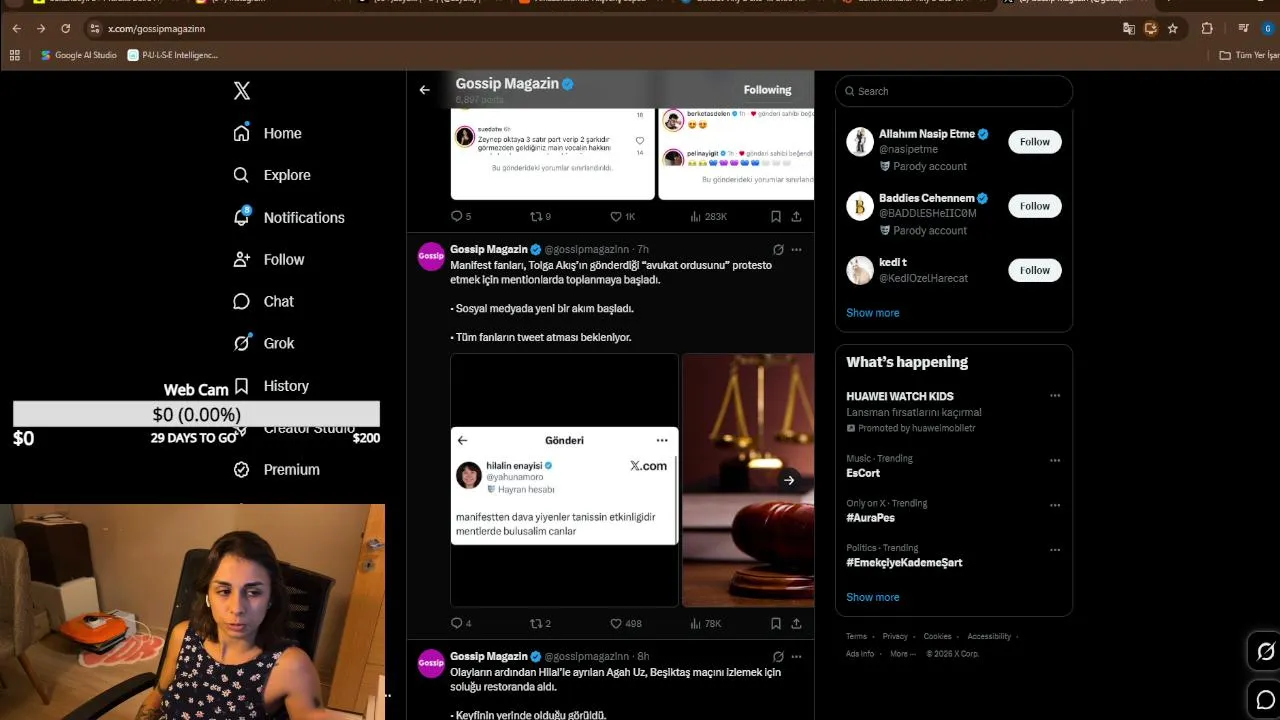The image size is (1280, 720).
Task: Open the Accessibility footer link
Action: pos(989,636)
